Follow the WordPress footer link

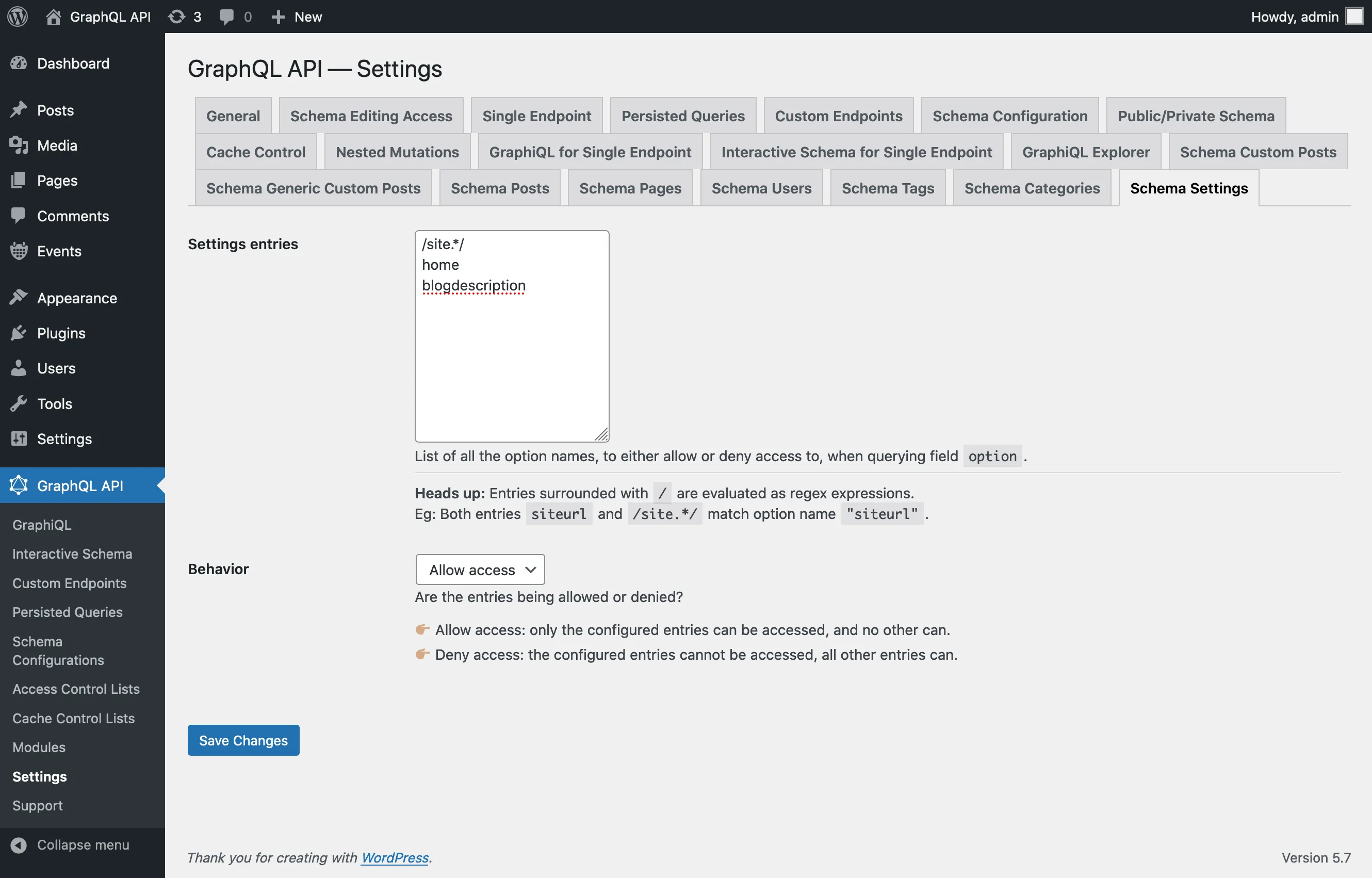[395, 857]
